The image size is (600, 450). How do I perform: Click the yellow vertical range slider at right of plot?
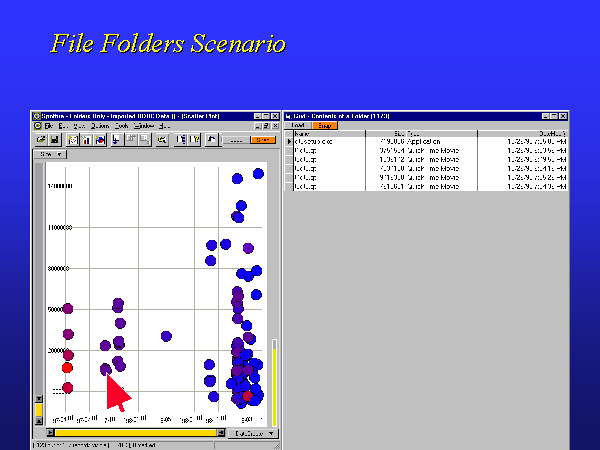point(274,380)
